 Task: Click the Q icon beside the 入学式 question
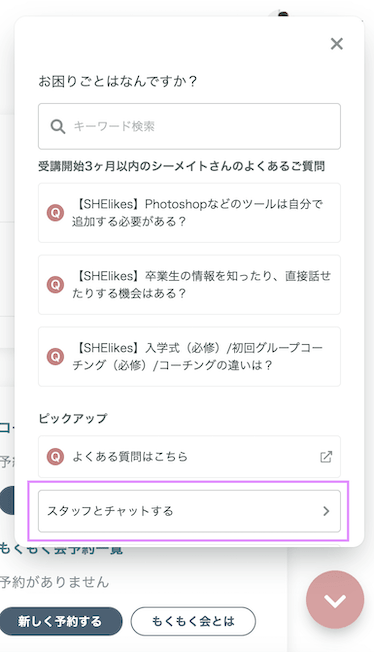55,357
